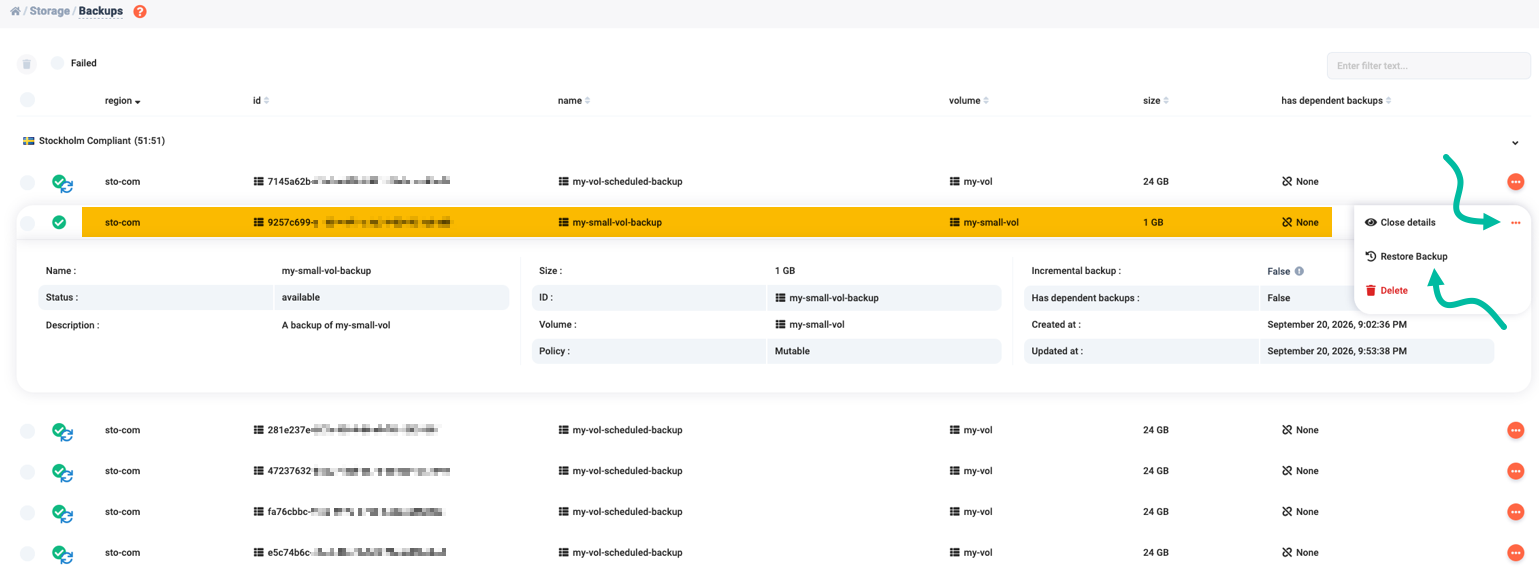The image size is (1539, 570).
Task: Click my-vol-scheduled-backup name in row fa76cbbc
Action: [x=620, y=512]
